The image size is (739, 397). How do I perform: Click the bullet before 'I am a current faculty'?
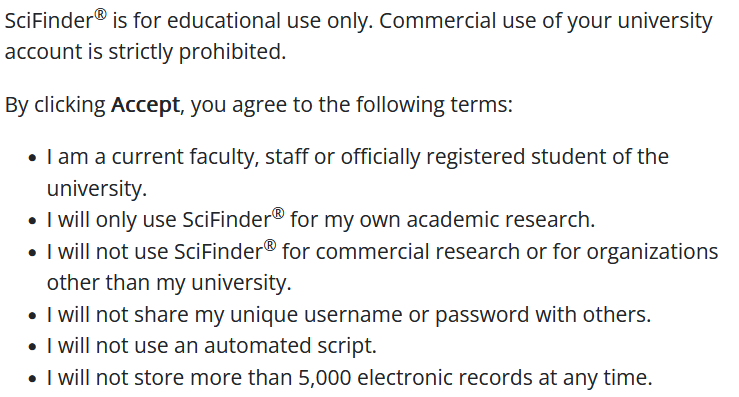pos(32,158)
